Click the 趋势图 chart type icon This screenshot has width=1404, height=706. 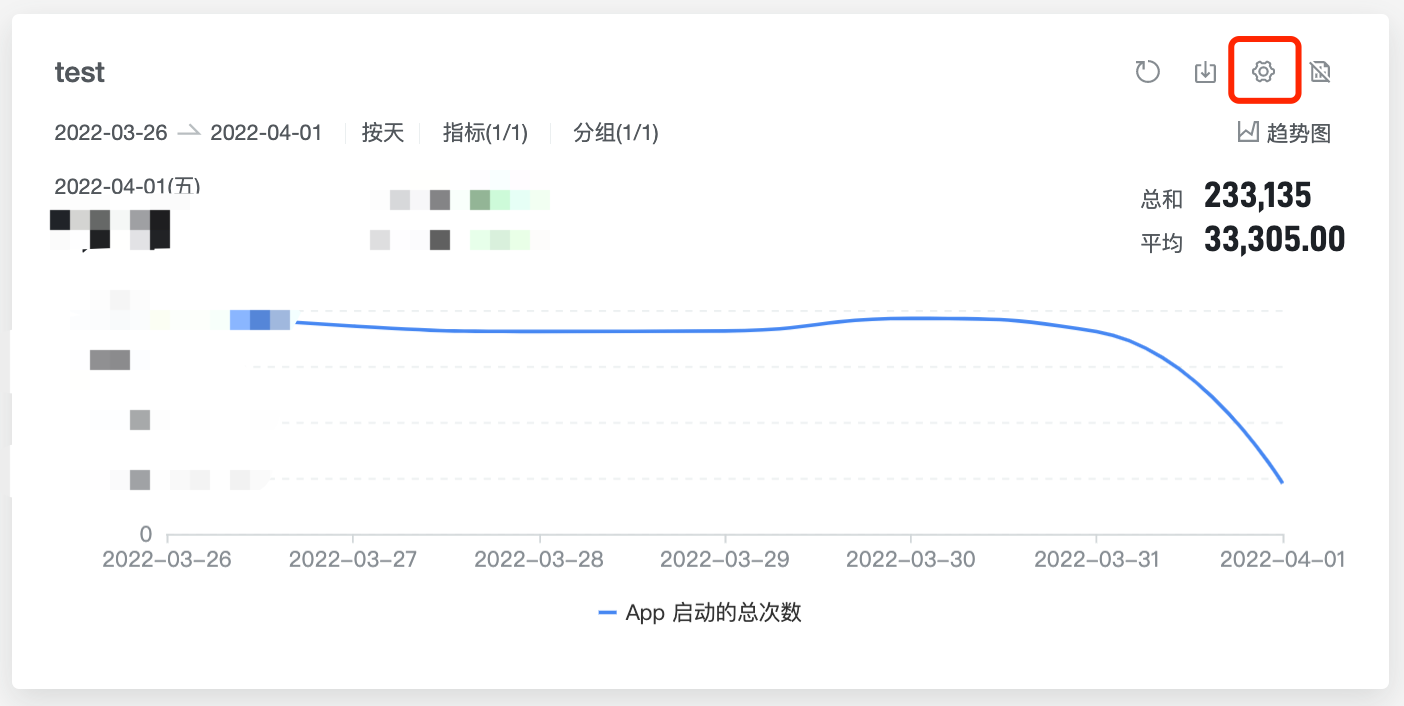pyautogui.click(x=1247, y=131)
